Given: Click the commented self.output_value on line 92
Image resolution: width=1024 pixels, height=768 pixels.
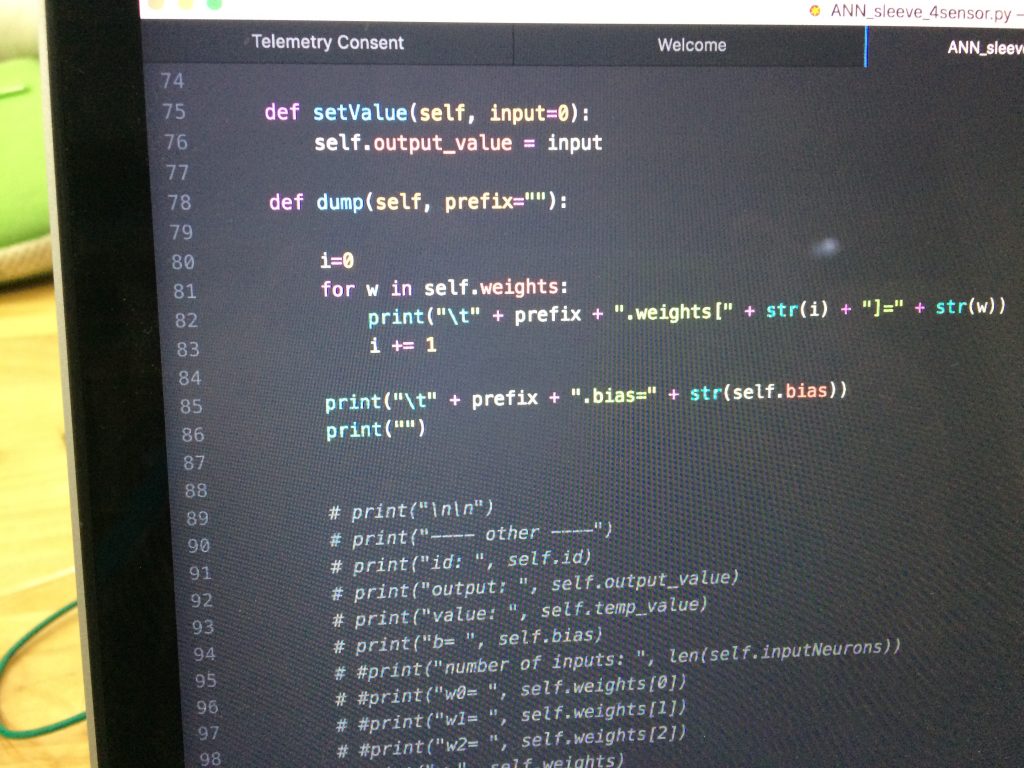Looking at the screenshot, I should point(645,580).
